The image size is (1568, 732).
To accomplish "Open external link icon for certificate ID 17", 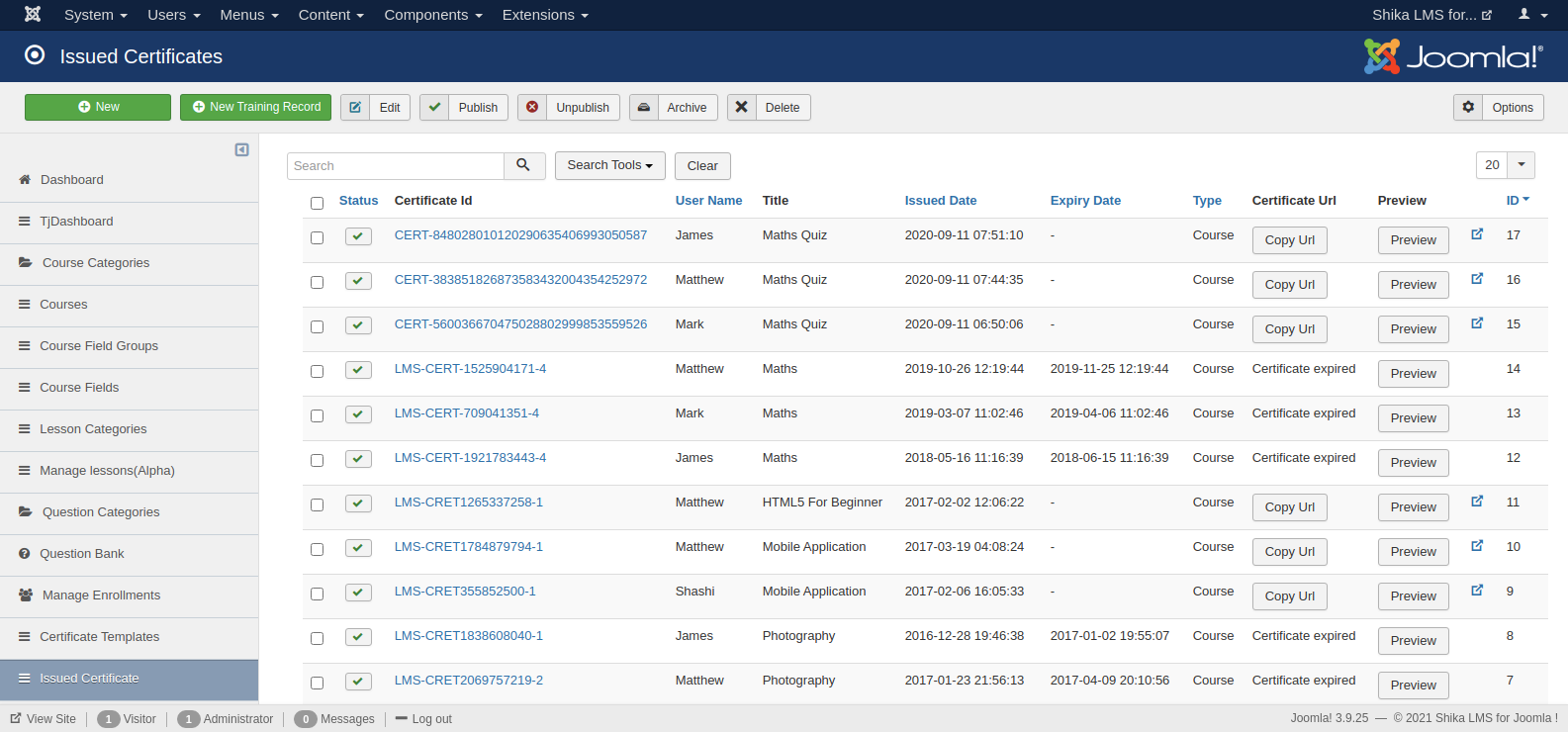I will pyautogui.click(x=1477, y=234).
